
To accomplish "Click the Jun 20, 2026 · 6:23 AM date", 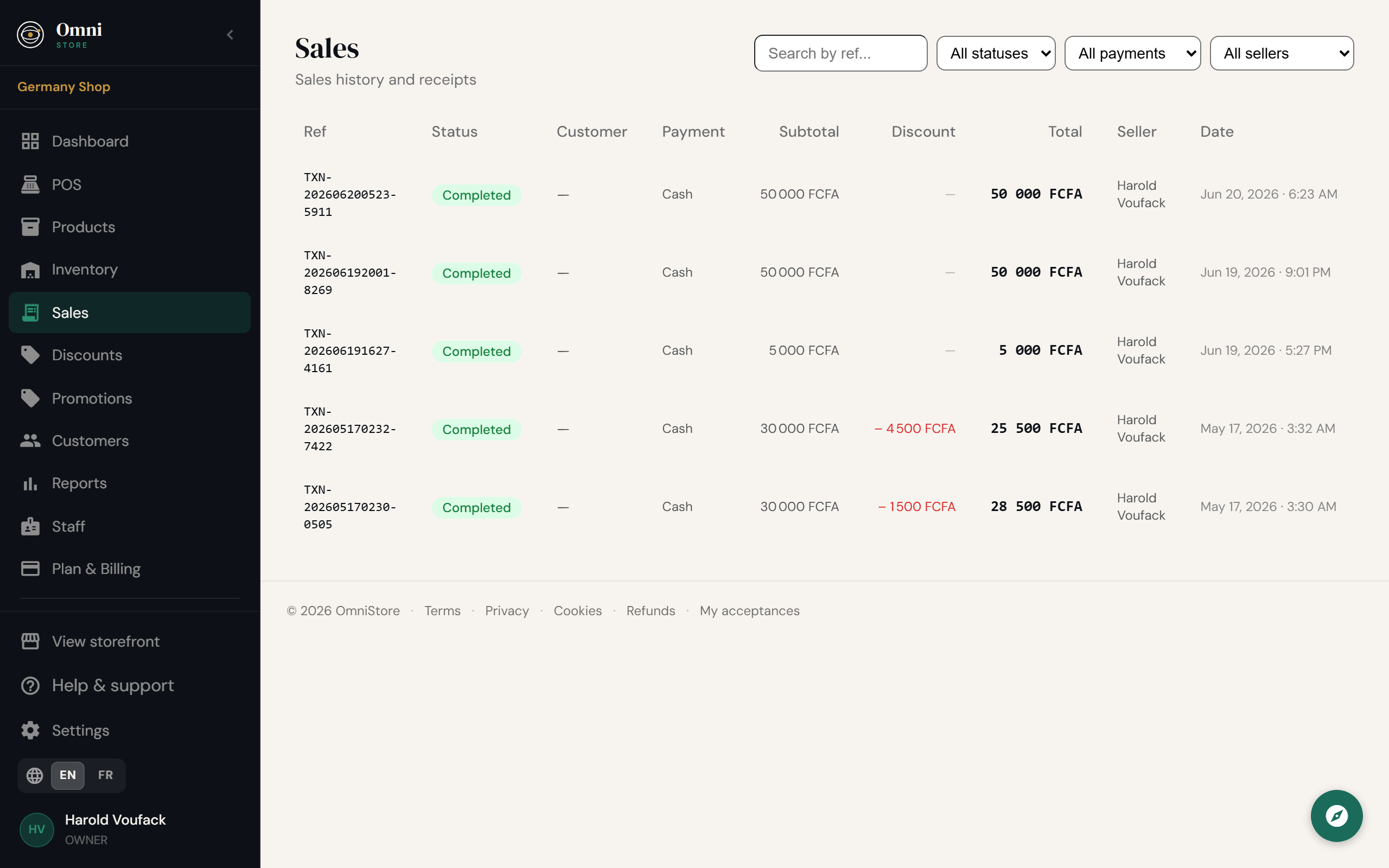I will (x=1269, y=194).
